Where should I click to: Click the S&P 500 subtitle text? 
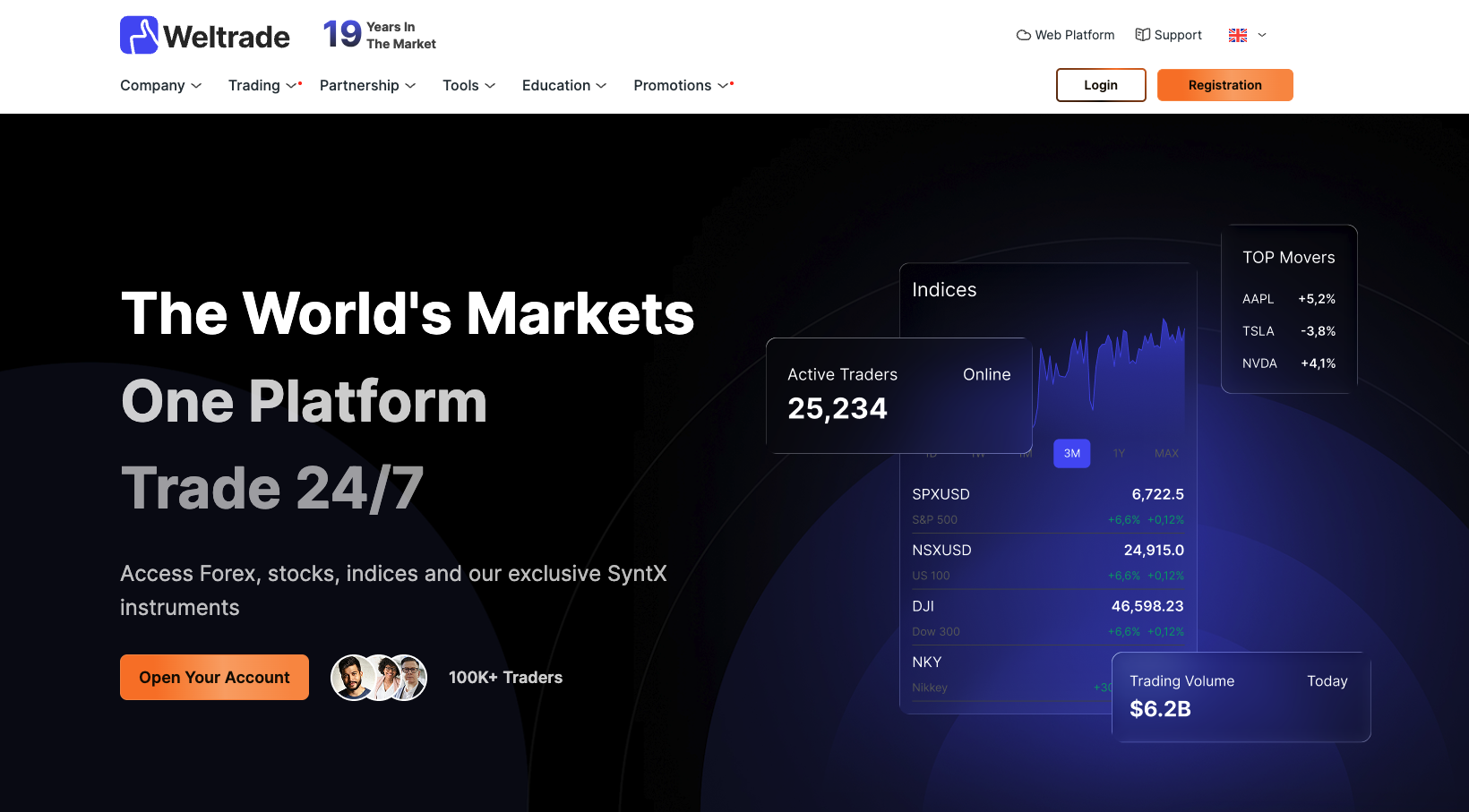click(934, 520)
